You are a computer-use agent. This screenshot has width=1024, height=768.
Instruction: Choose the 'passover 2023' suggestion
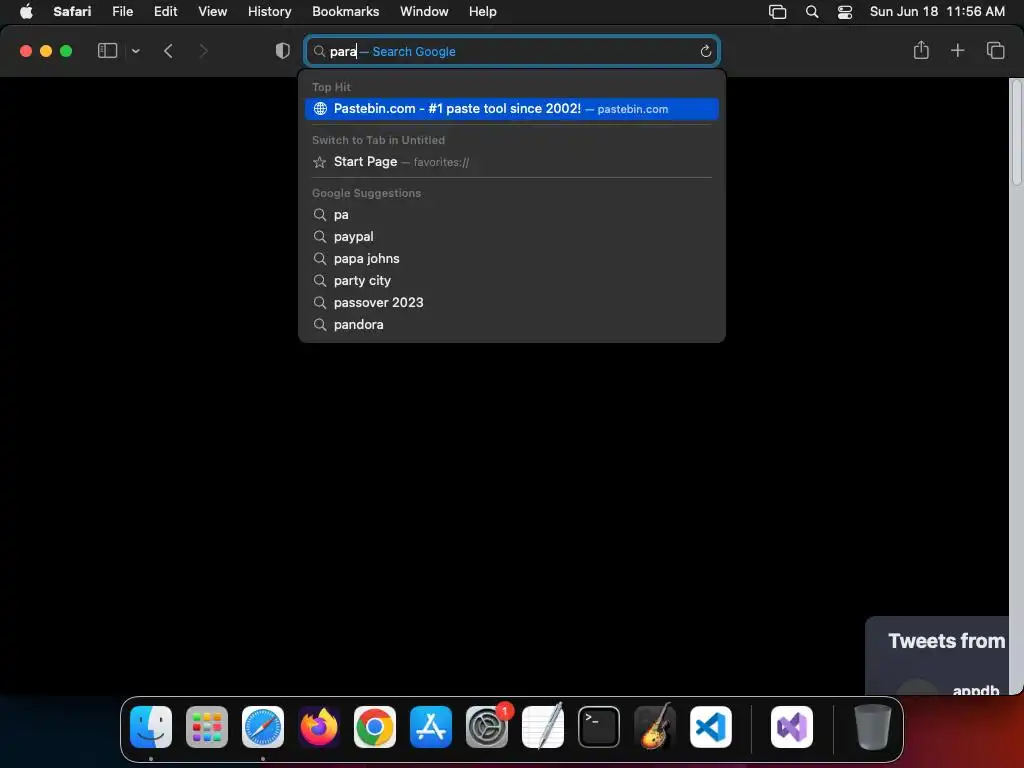(x=512, y=302)
